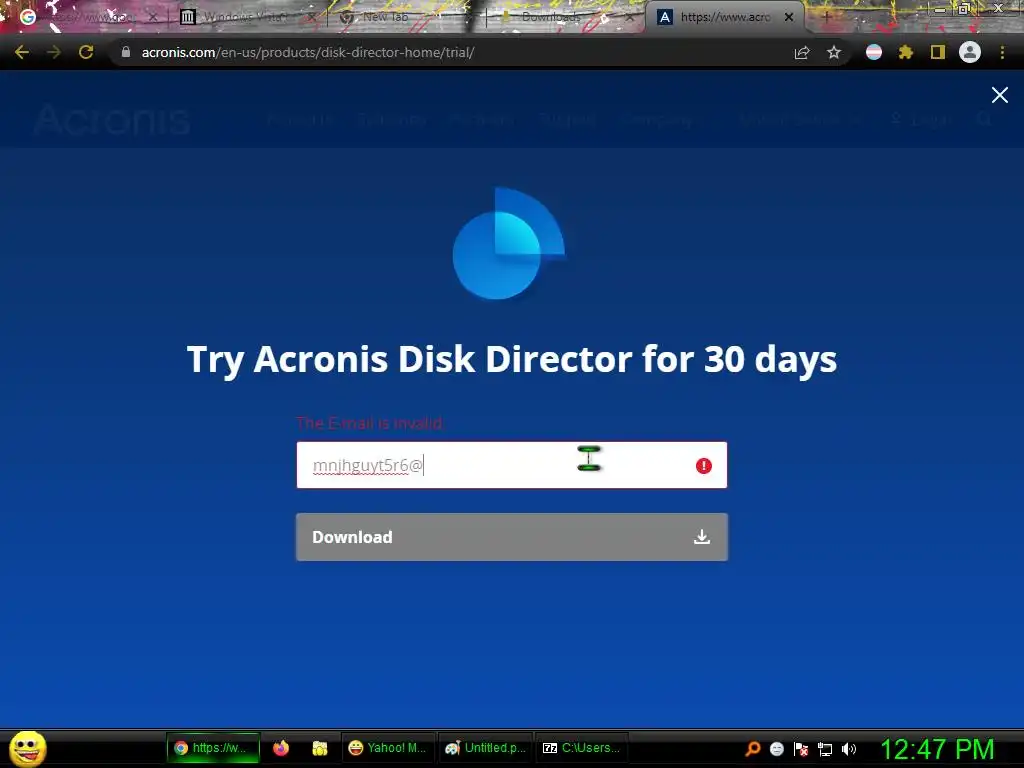Click the round white face tray icon
This screenshot has width=1024, height=768.
[x=776, y=748]
